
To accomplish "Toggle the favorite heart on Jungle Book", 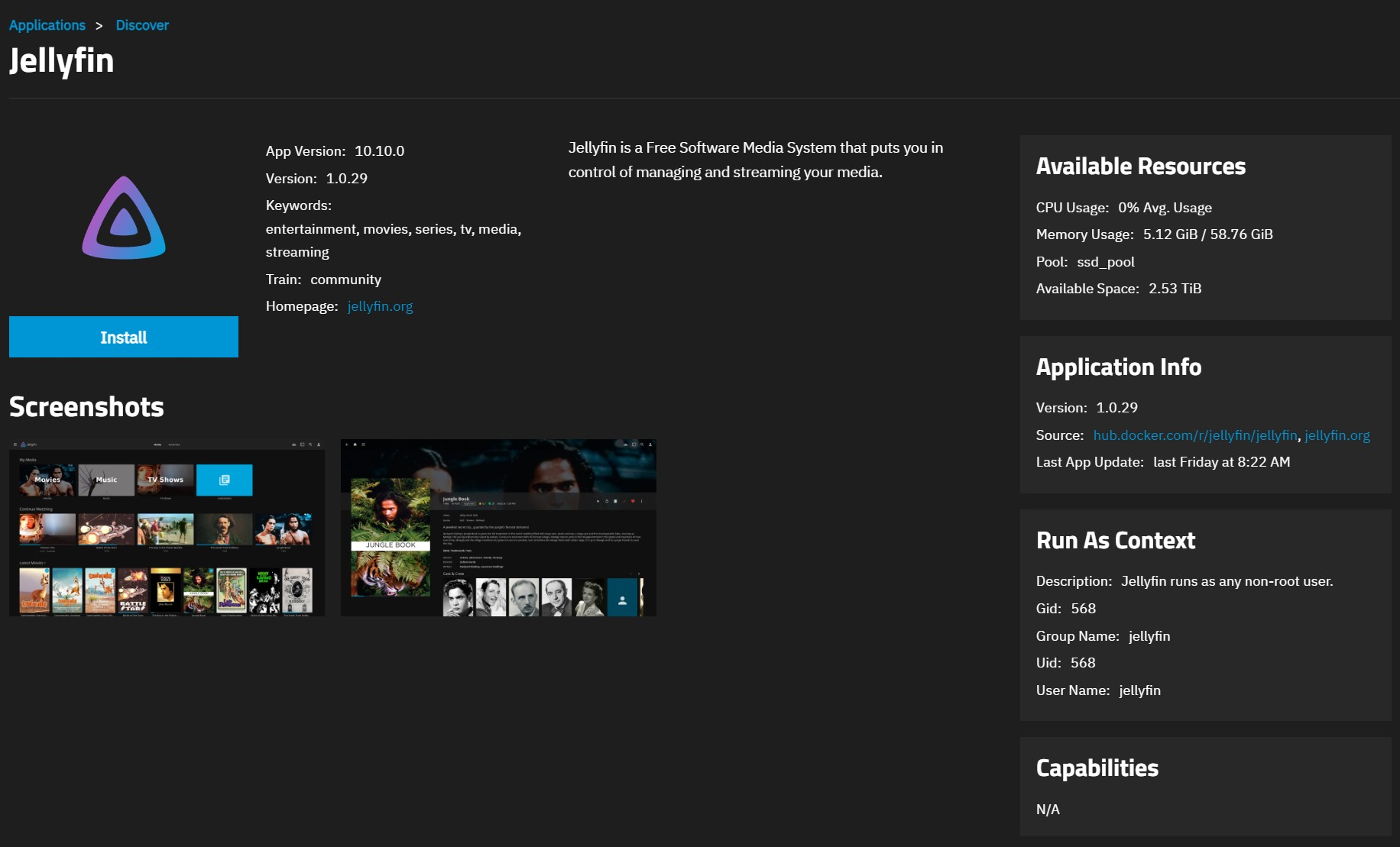I will tap(633, 499).
